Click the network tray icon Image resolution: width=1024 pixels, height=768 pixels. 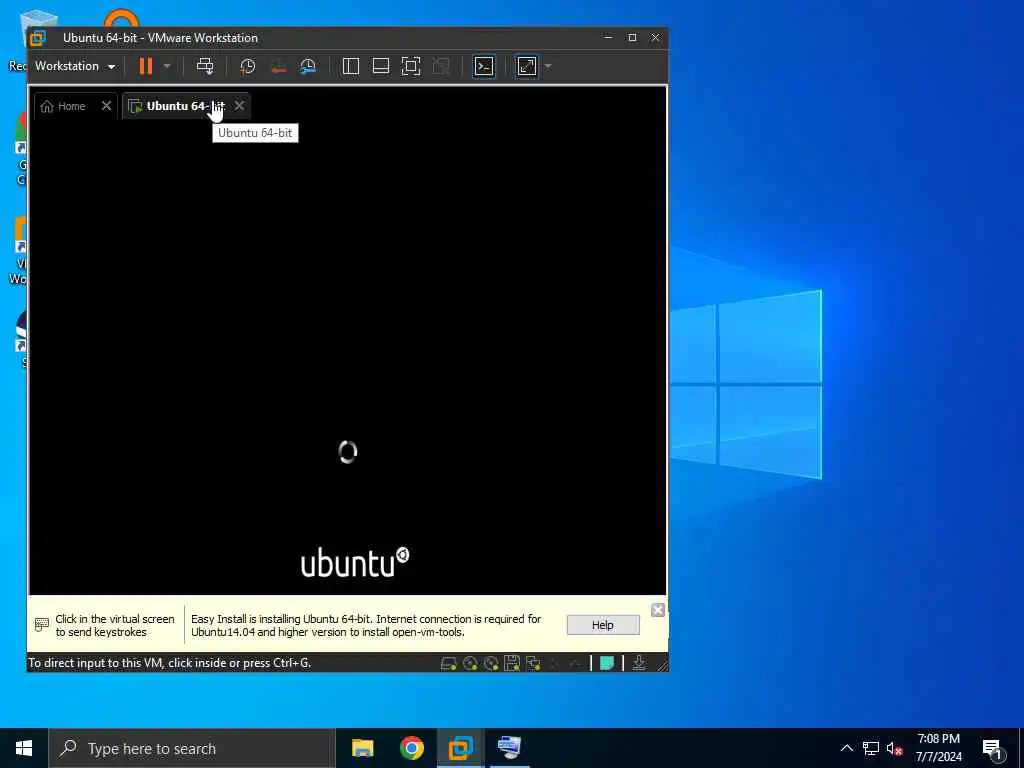(x=871, y=748)
